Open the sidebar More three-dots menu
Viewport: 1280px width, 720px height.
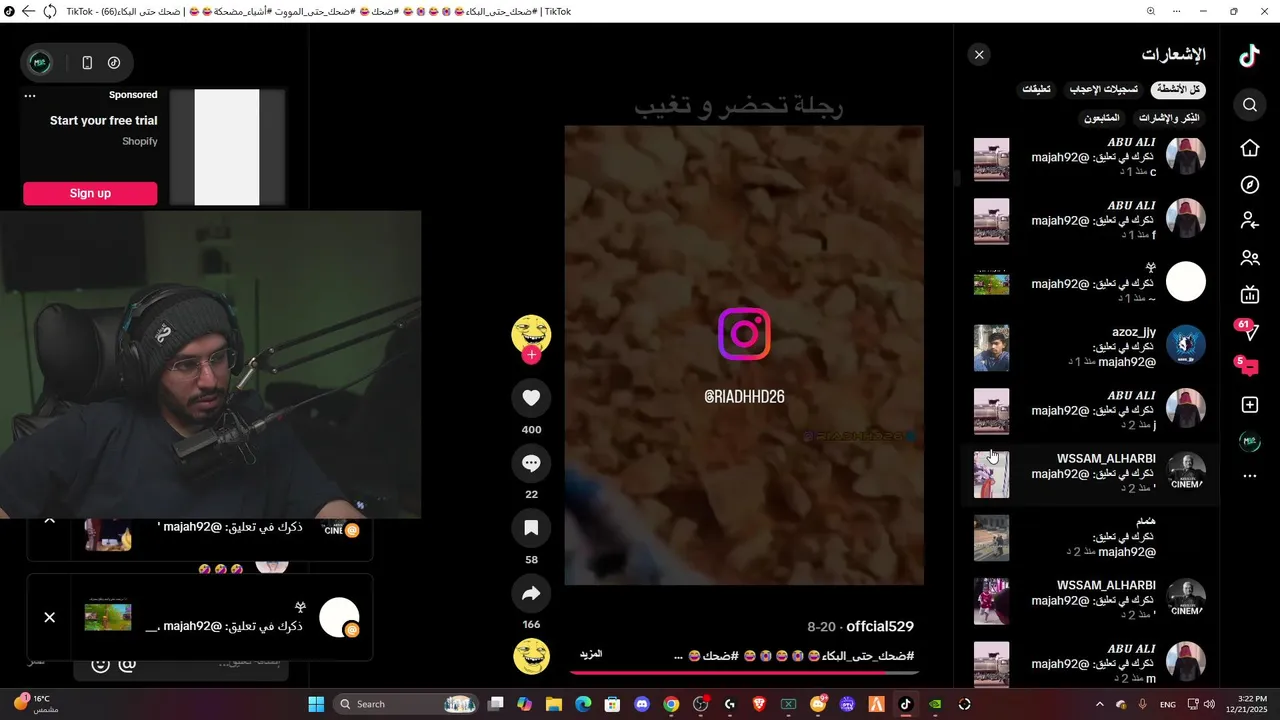coord(1250,477)
